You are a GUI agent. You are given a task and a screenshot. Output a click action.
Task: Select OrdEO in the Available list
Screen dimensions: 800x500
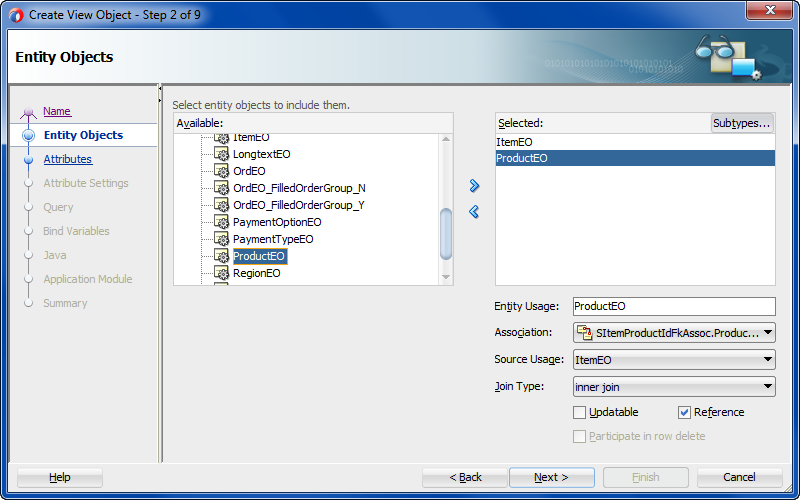[x=249, y=171]
